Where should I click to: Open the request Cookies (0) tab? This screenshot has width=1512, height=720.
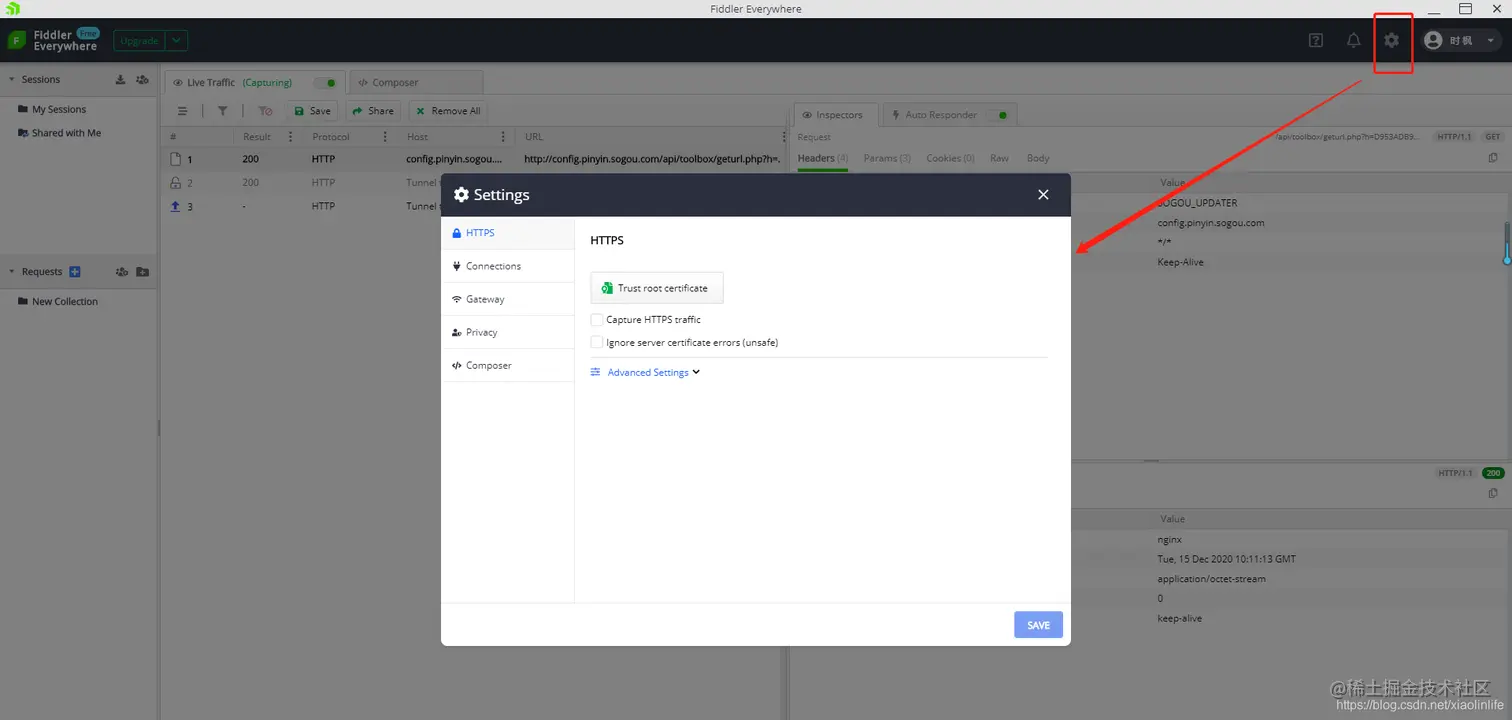tap(950, 158)
